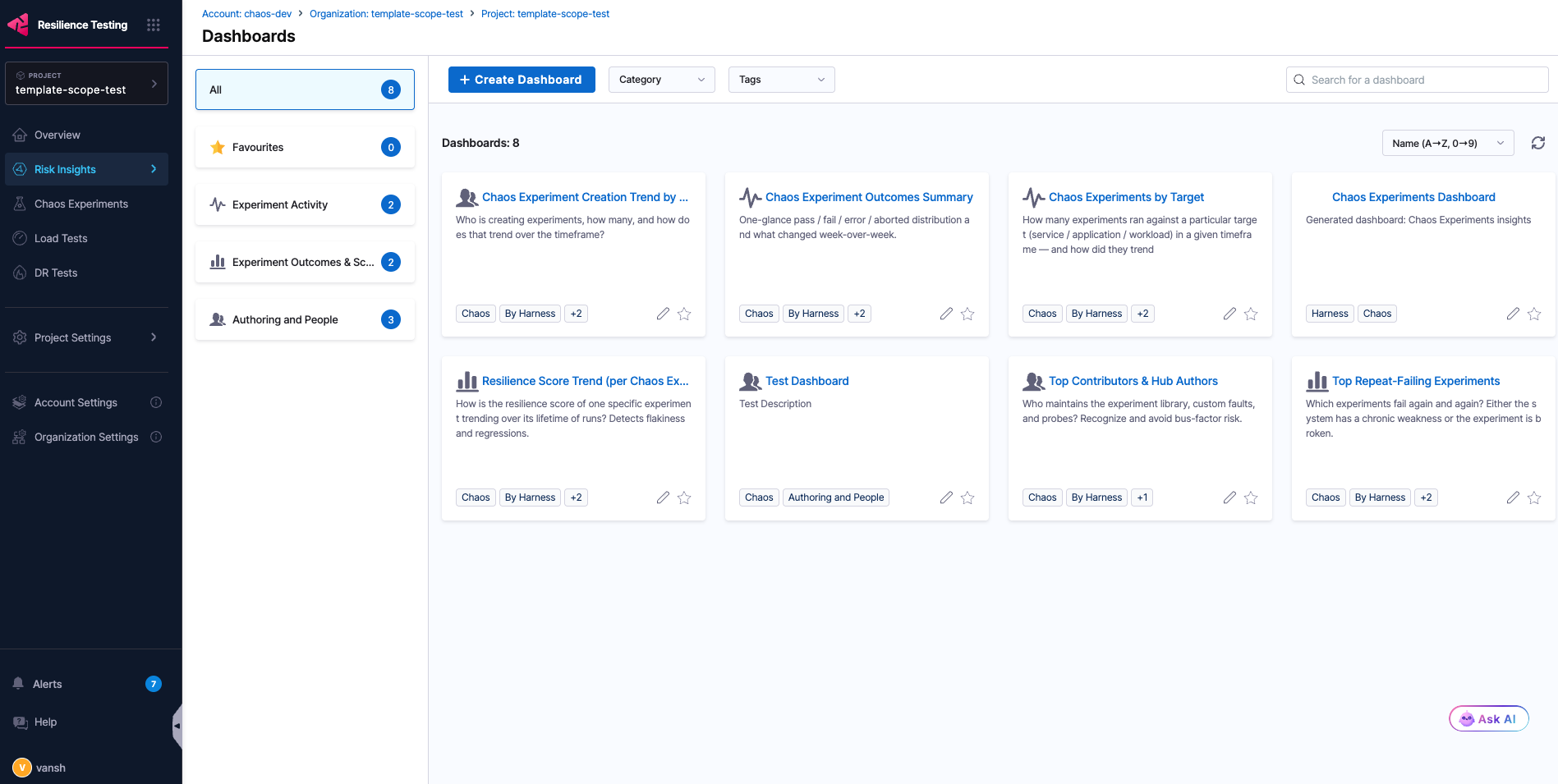
Task: Open Organization: template-scope-test breadcrumb
Action: (386, 14)
